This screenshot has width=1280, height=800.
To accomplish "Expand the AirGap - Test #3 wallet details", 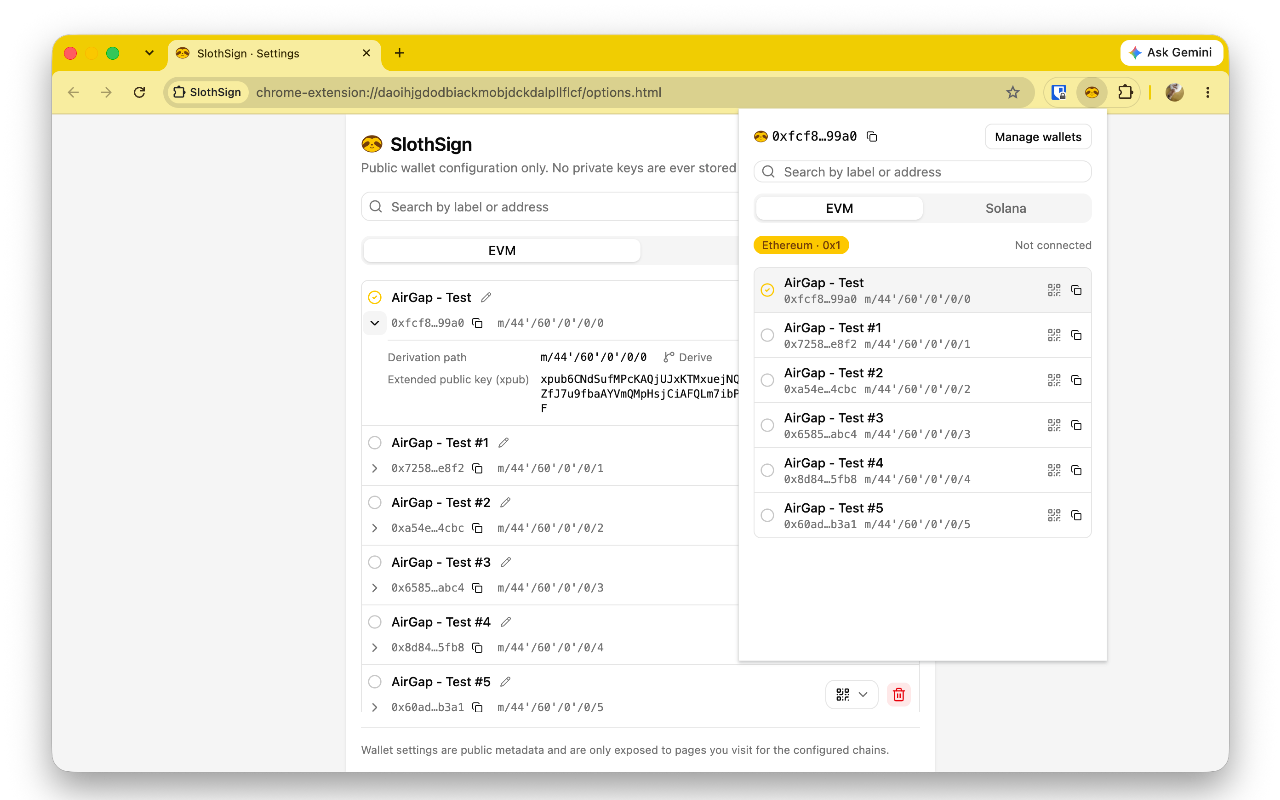I will [375, 588].
